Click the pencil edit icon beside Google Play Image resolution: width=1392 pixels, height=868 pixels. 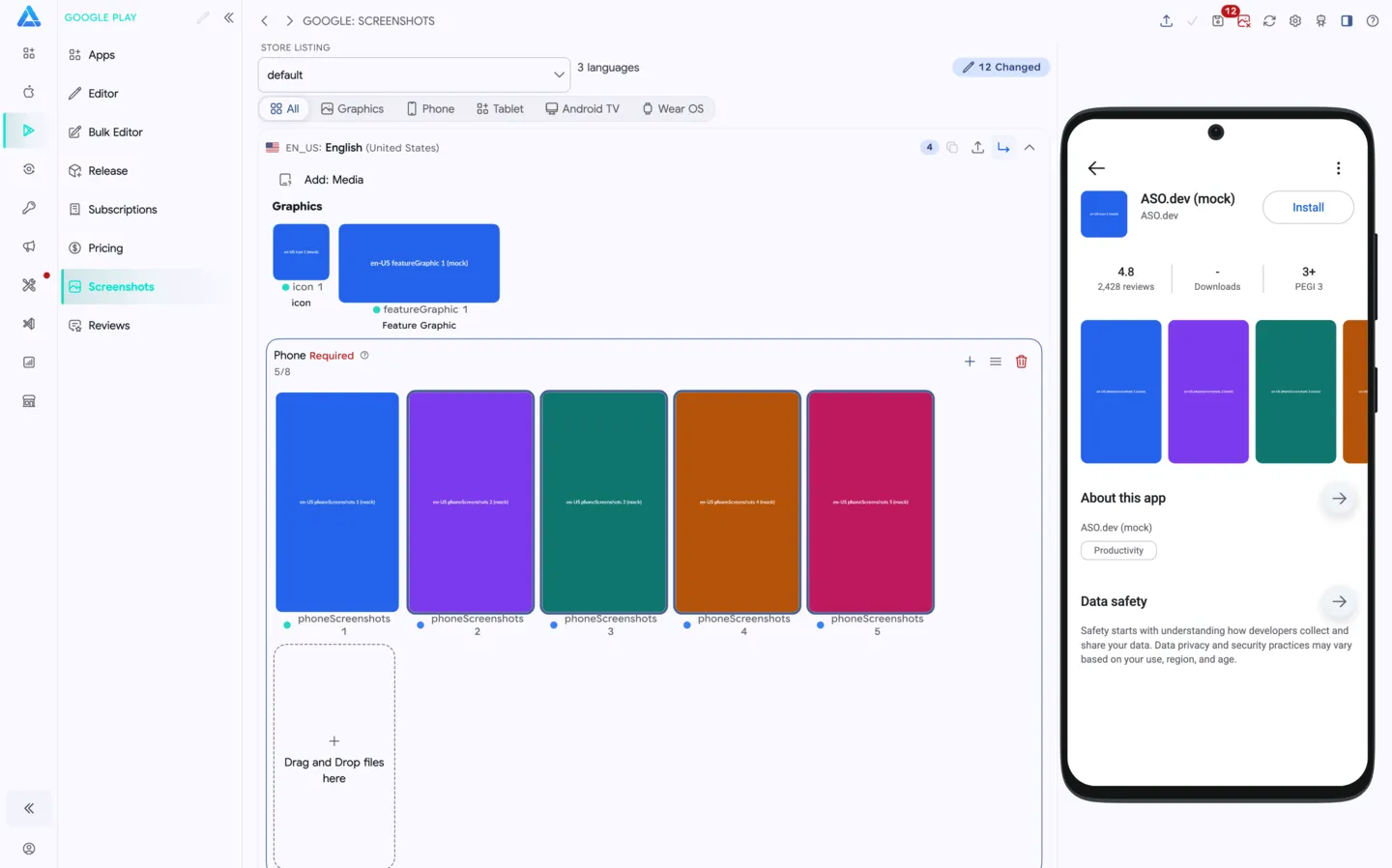[203, 17]
